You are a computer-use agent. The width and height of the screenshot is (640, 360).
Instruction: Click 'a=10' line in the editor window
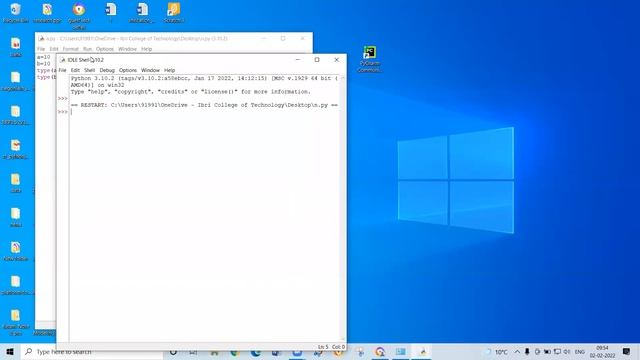click(43, 57)
